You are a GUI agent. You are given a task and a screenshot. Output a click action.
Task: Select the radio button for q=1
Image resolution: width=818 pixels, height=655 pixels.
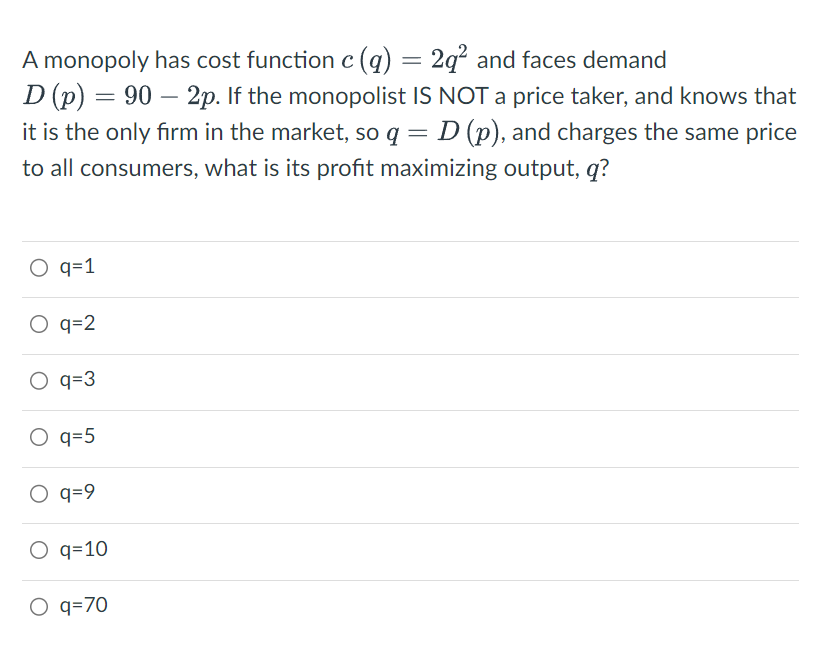(x=37, y=266)
